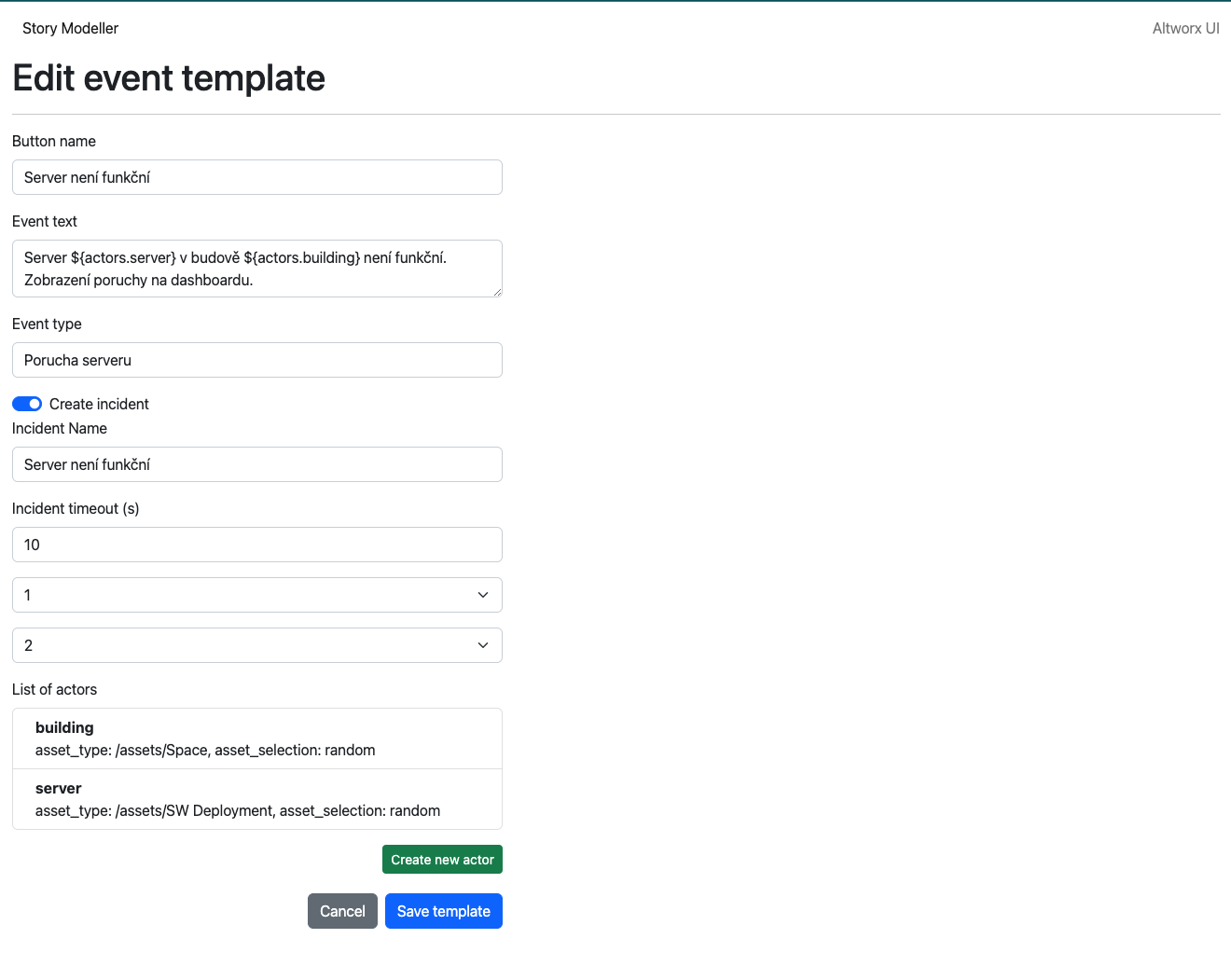Click the Create incident label text
This screenshot has width=1231, height=980.
(99, 404)
